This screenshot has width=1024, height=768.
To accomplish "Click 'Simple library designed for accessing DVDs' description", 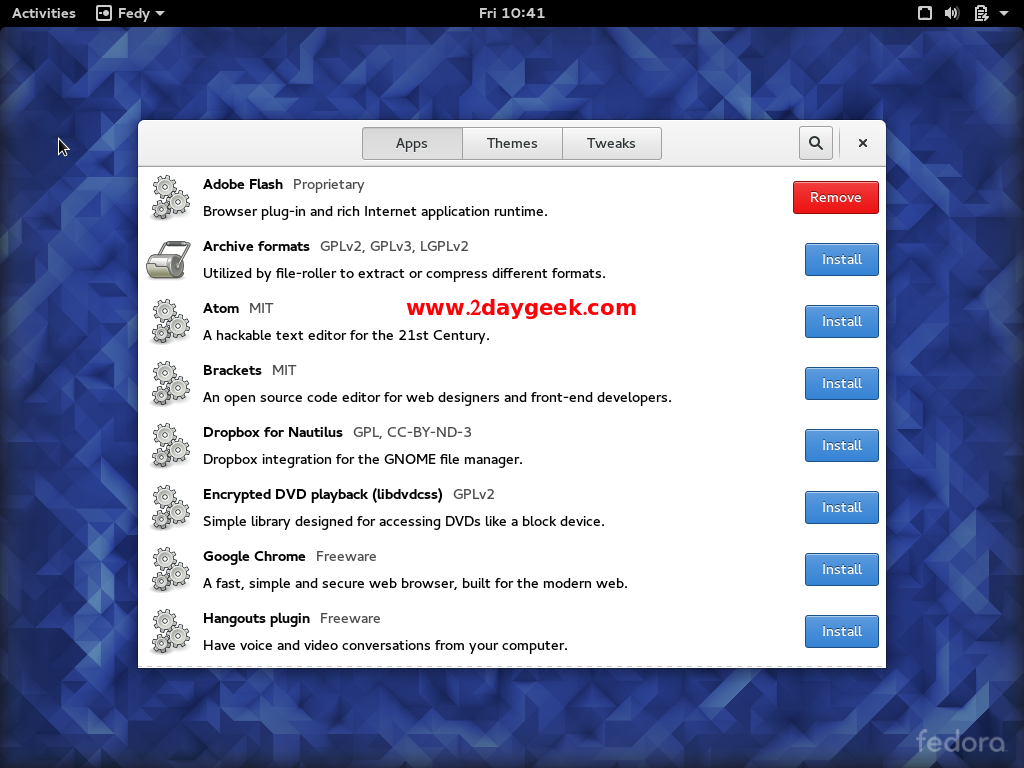I will 404,522.
